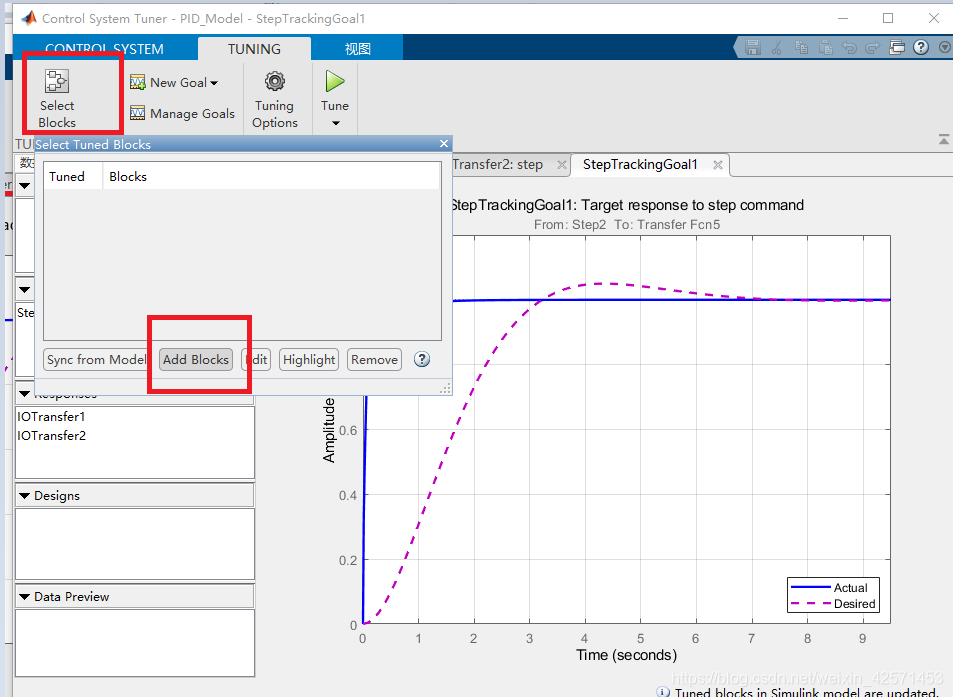The width and height of the screenshot is (953, 697).
Task: Click the Redo arrow icon
Action: tap(873, 47)
